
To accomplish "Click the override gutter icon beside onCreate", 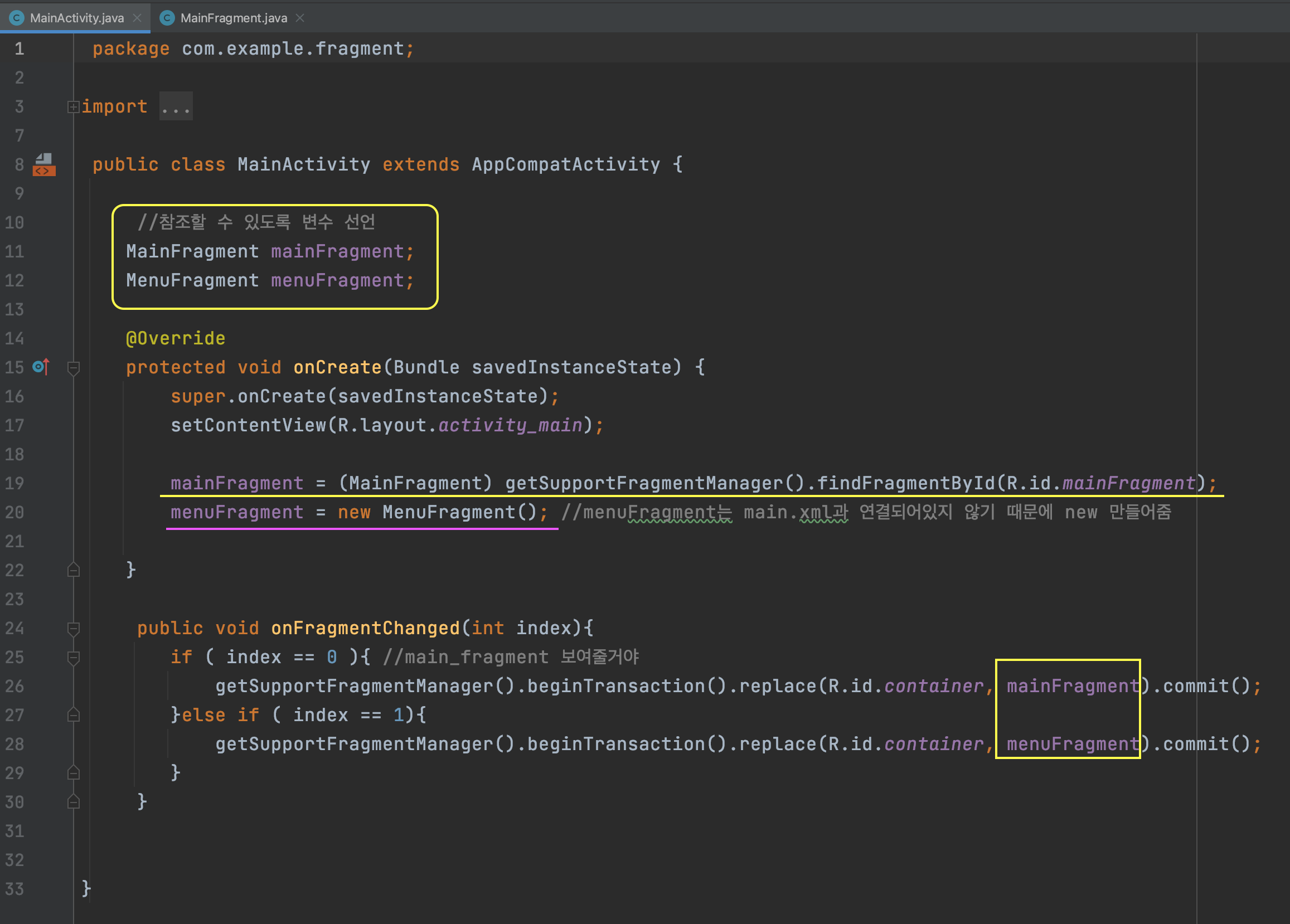I will coord(41,367).
